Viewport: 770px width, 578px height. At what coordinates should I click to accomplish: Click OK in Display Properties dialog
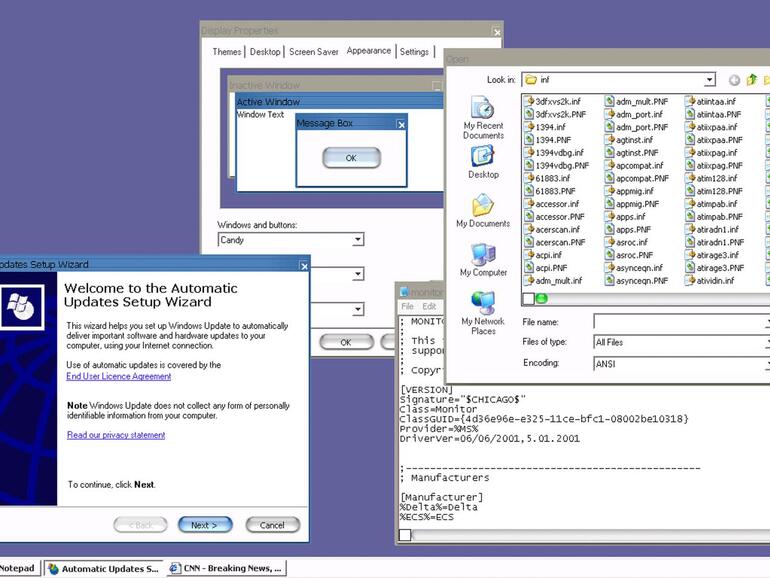(346, 342)
